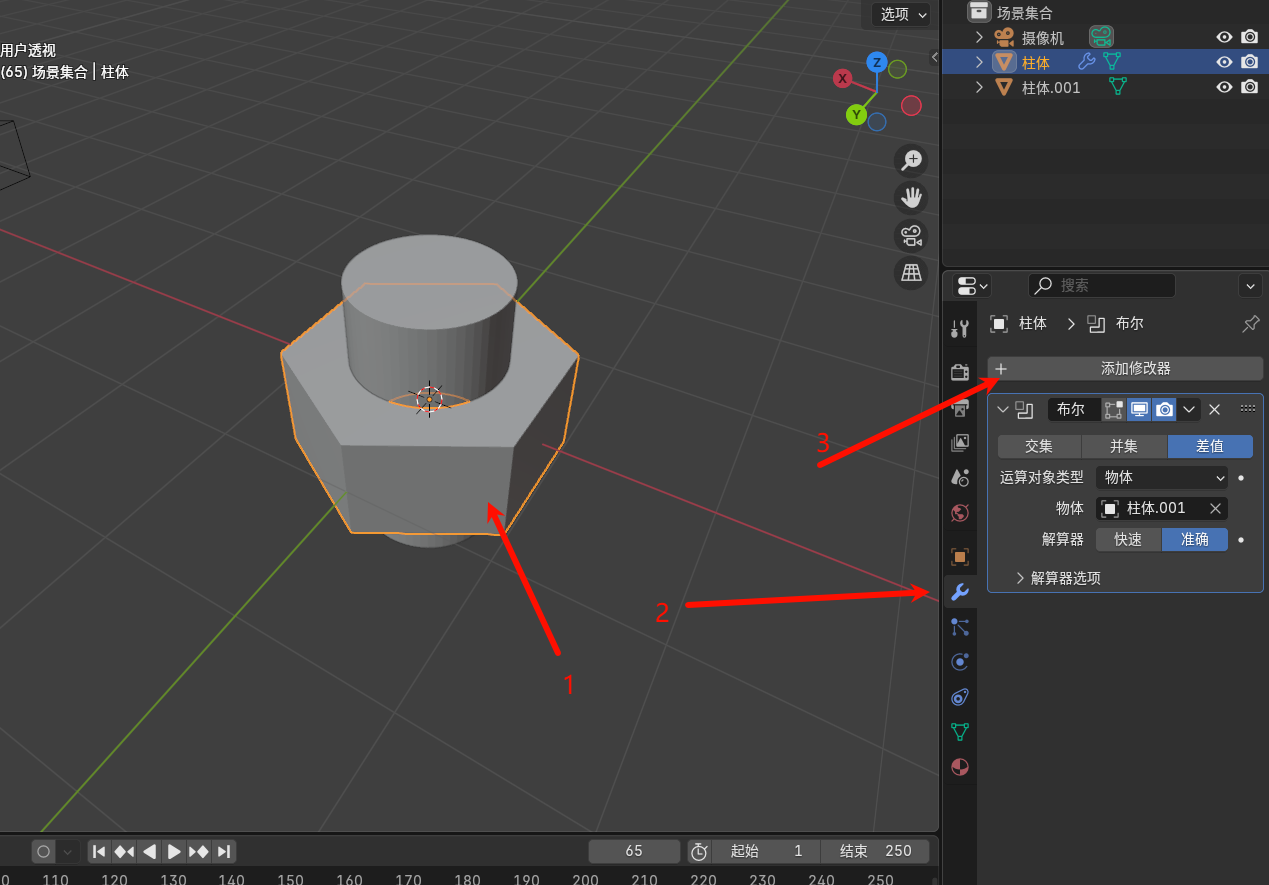Screen dimensions: 1269x885
Task: Expand the 摄像机 item in the outliner
Action: [980, 37]
